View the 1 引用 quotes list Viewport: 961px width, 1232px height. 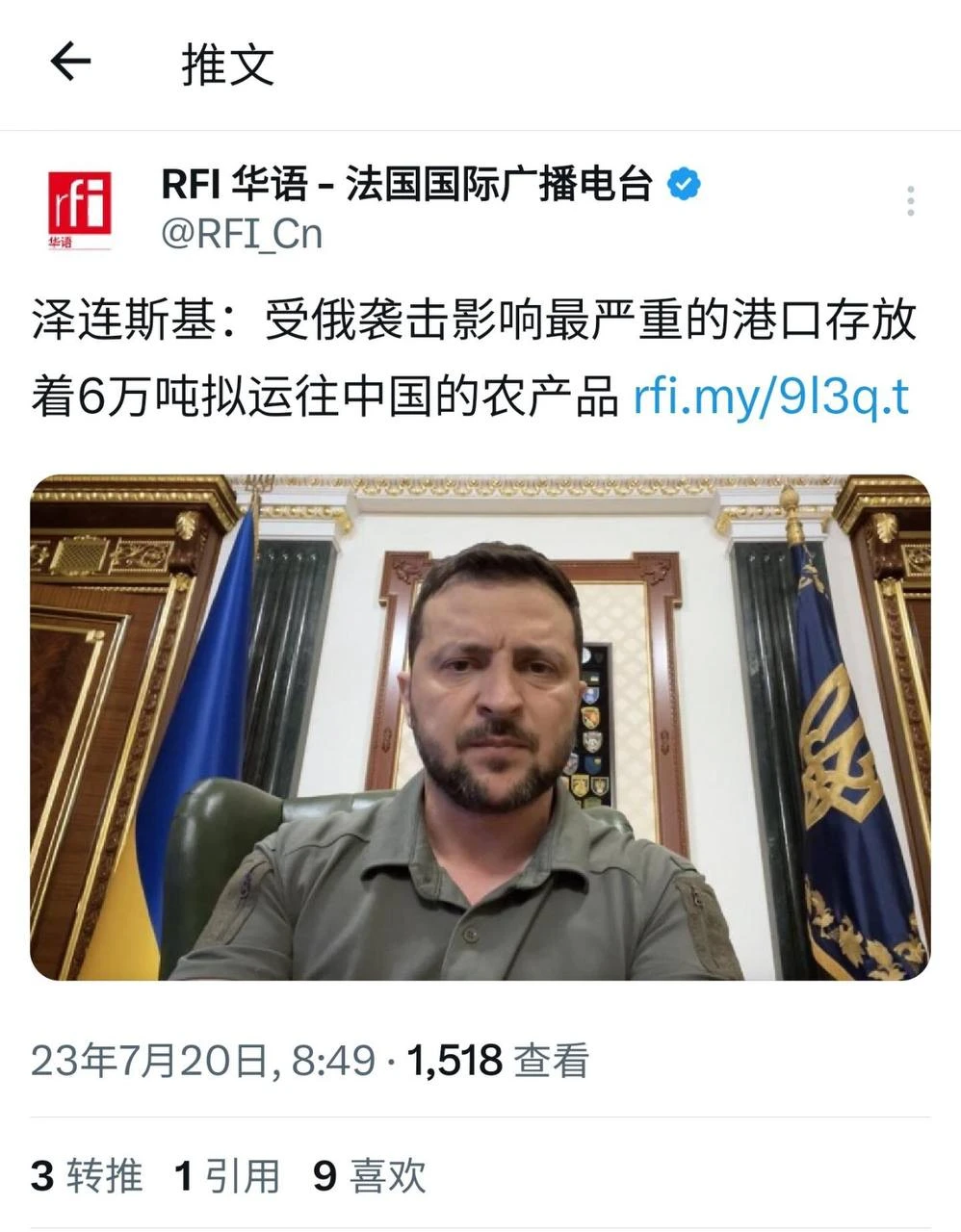227,1175
